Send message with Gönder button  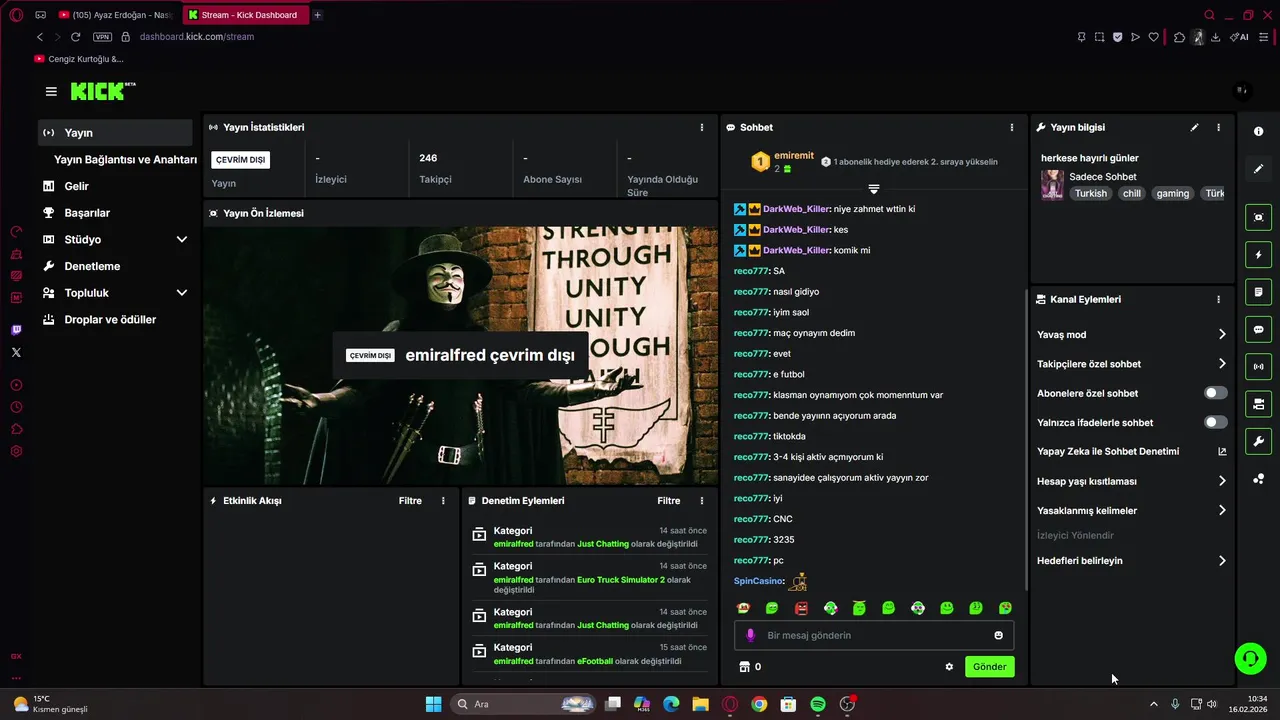[x=989, y=667]
